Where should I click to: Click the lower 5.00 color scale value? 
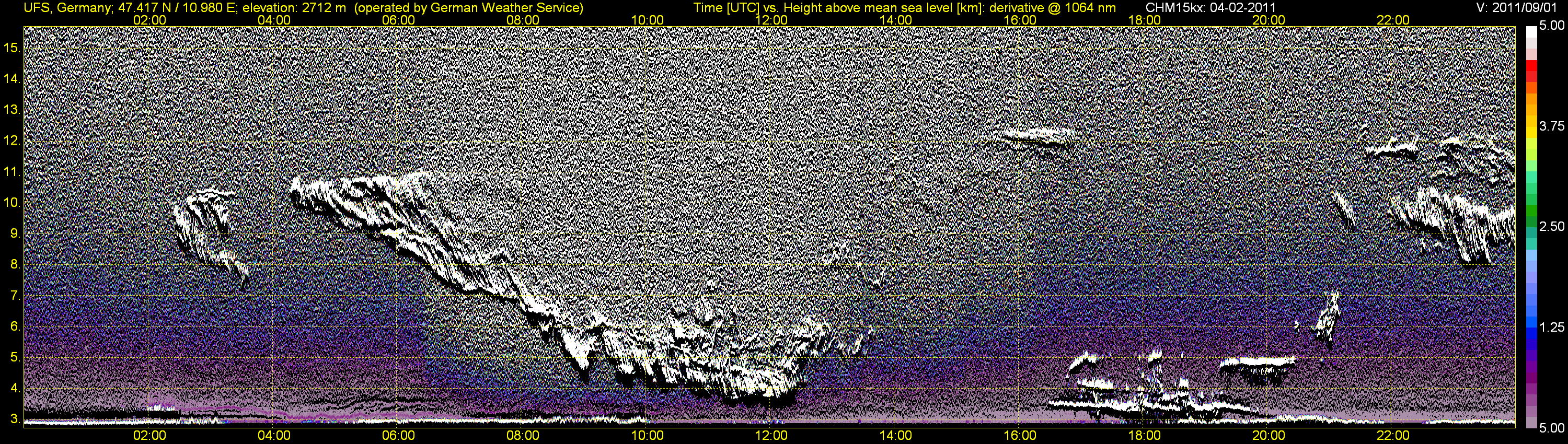(1552, 428)
